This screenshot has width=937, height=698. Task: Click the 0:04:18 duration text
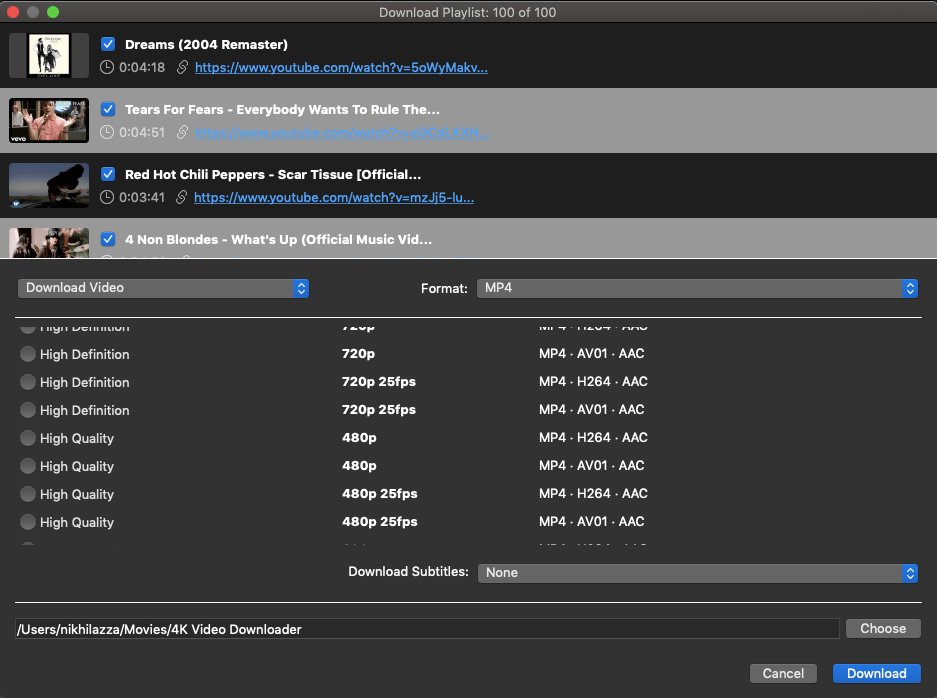click(142, 68)
